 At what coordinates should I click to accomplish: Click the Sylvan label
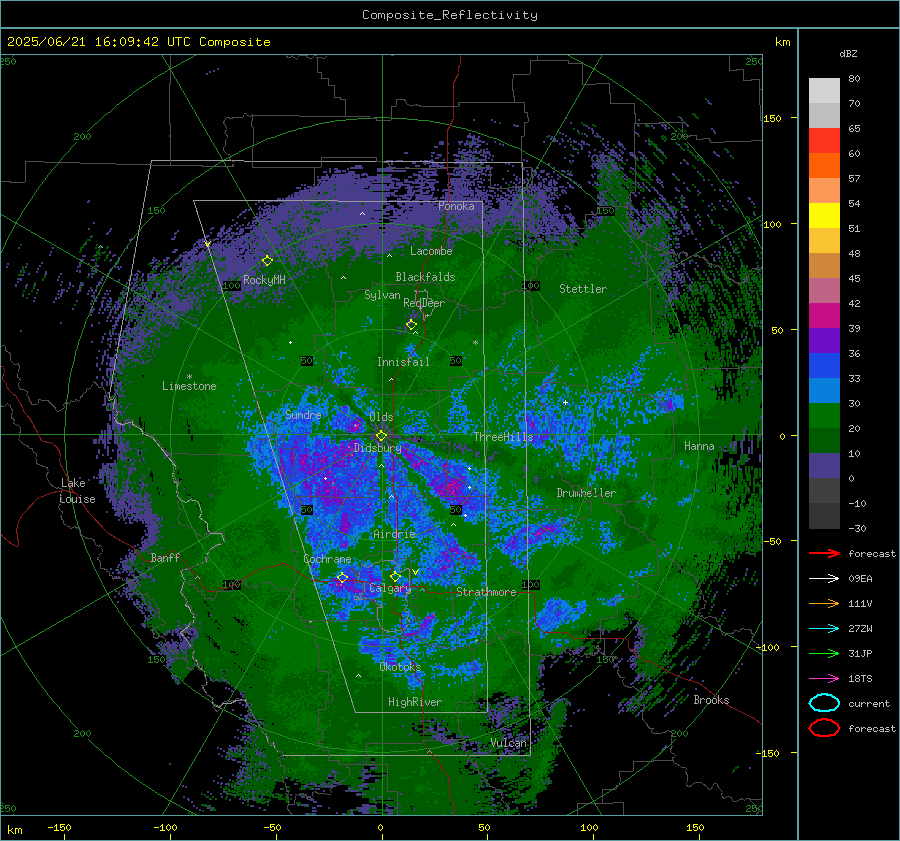[382, 295]
